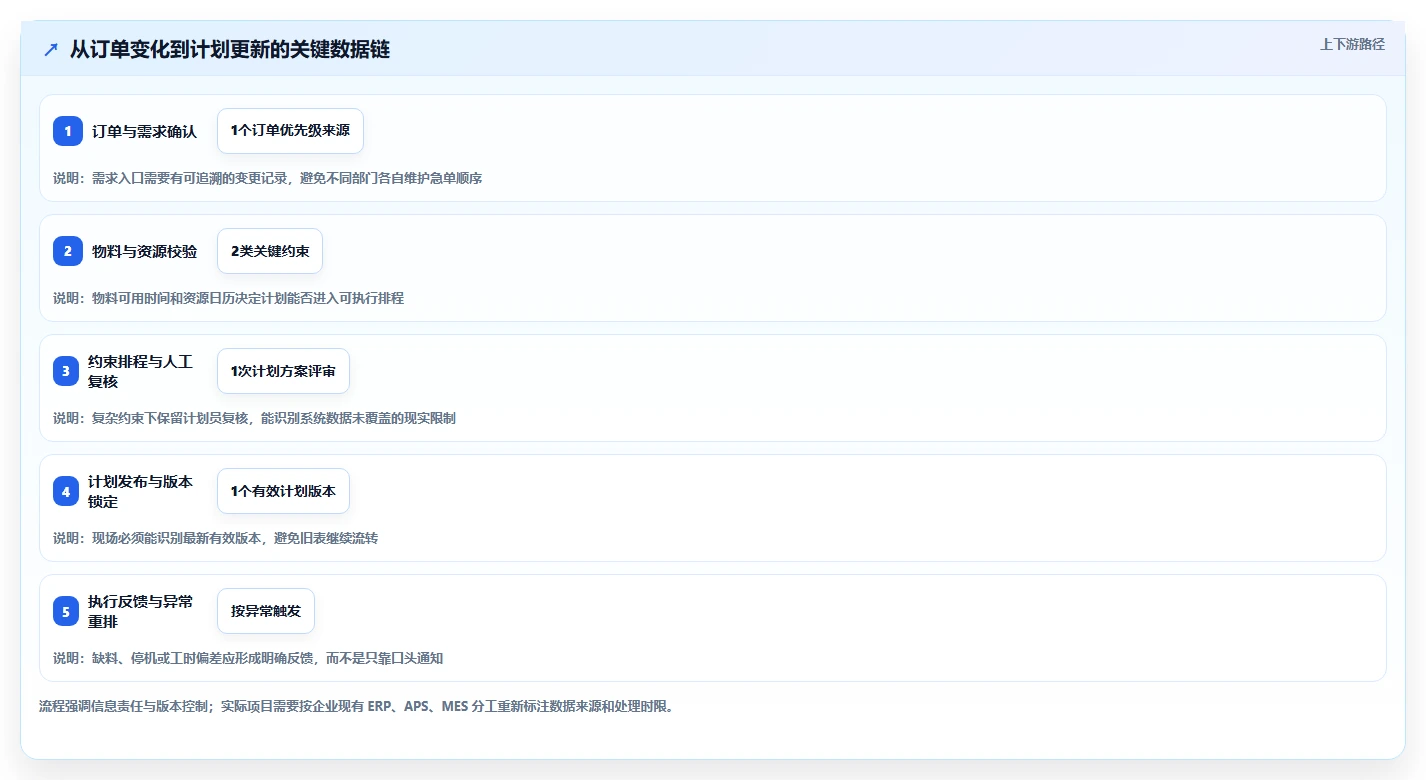Screen dimensions: 1426x780
Task: Click the 执行反馈与异常重排 step title
Action: click(x=140, y=611)
